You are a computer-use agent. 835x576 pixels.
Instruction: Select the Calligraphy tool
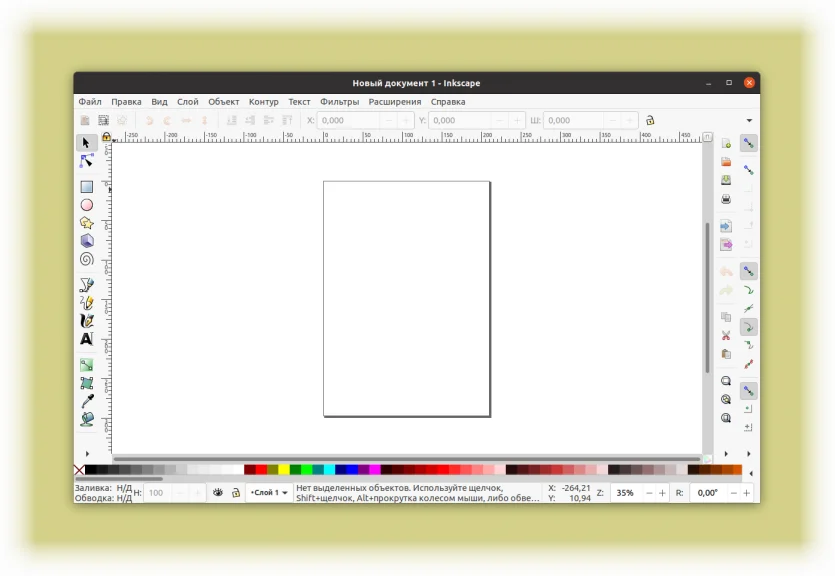click(x=87, y=321)
